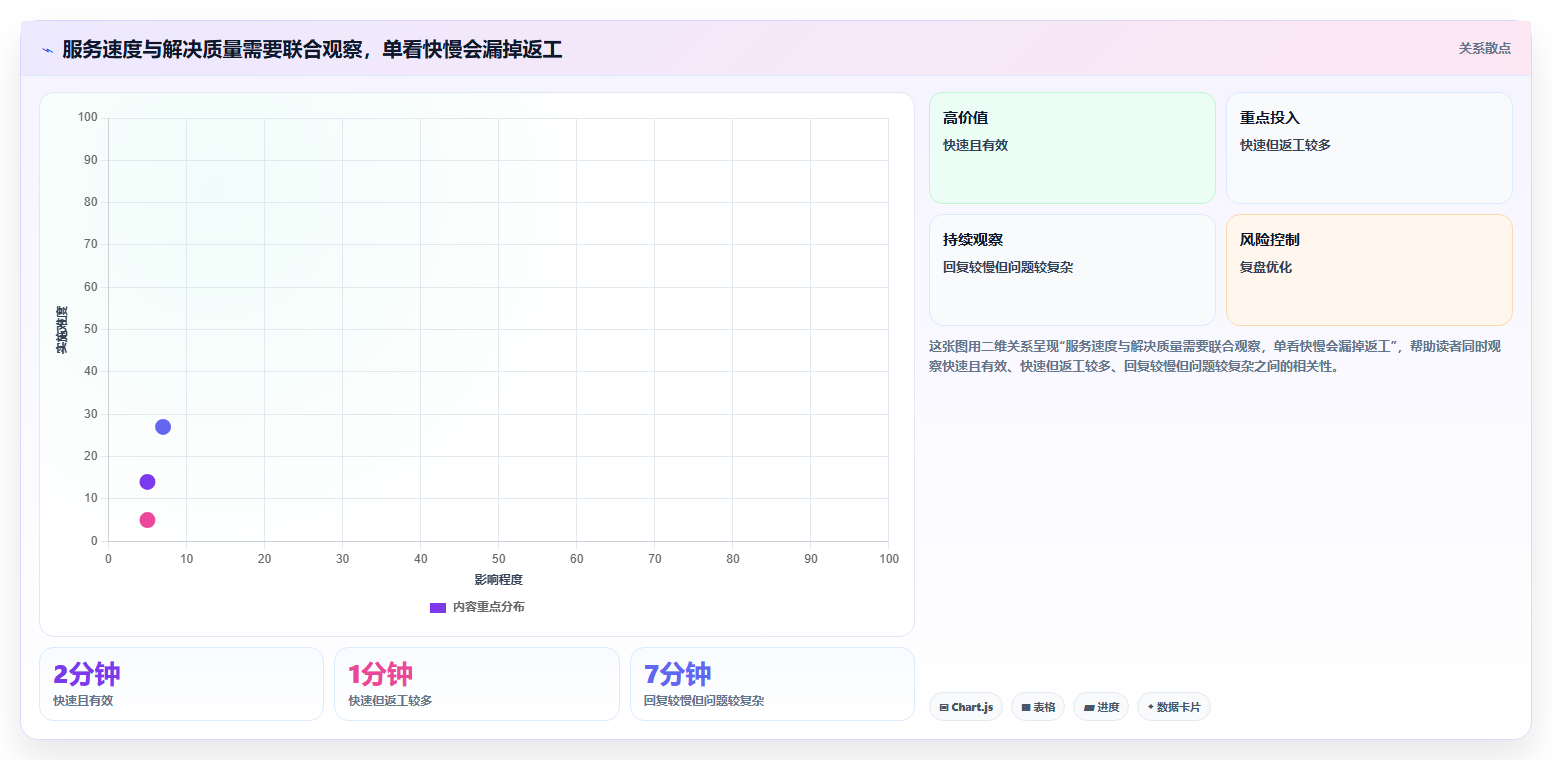The width and height of the screenshot is (1552, 760).
Task: Toggle the 内容重点分布 legend swatch
Action: 437,607
